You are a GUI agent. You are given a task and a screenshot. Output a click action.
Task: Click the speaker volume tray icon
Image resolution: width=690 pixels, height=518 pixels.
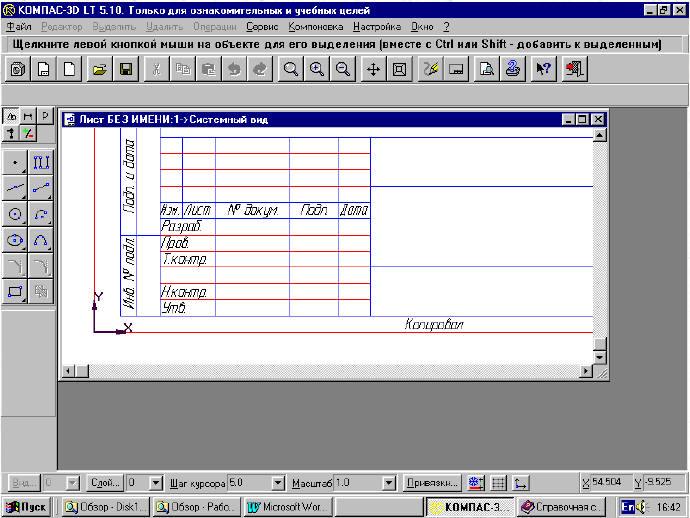[642, 507]
